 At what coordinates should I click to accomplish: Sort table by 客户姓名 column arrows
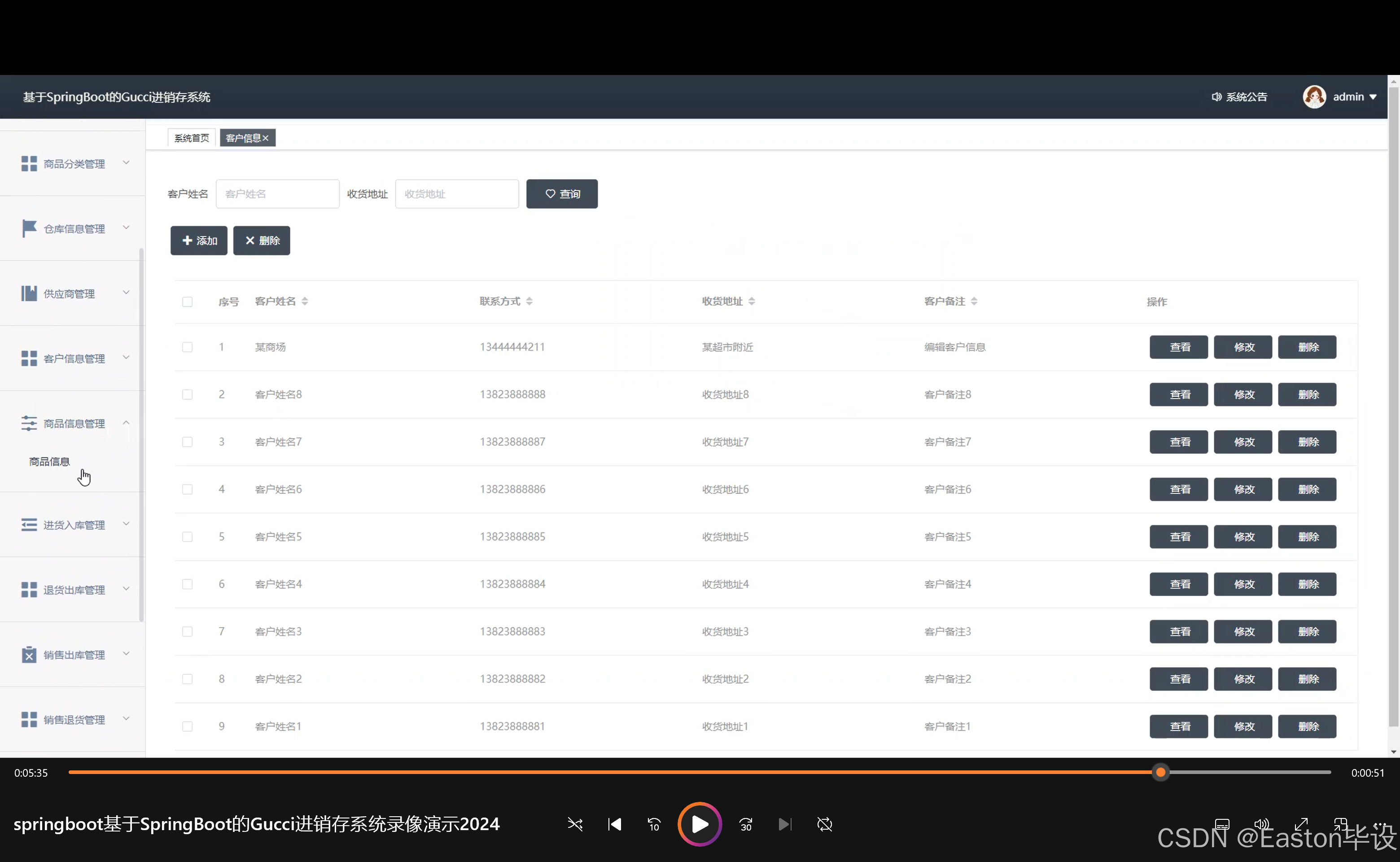click(x=305, y=301)
